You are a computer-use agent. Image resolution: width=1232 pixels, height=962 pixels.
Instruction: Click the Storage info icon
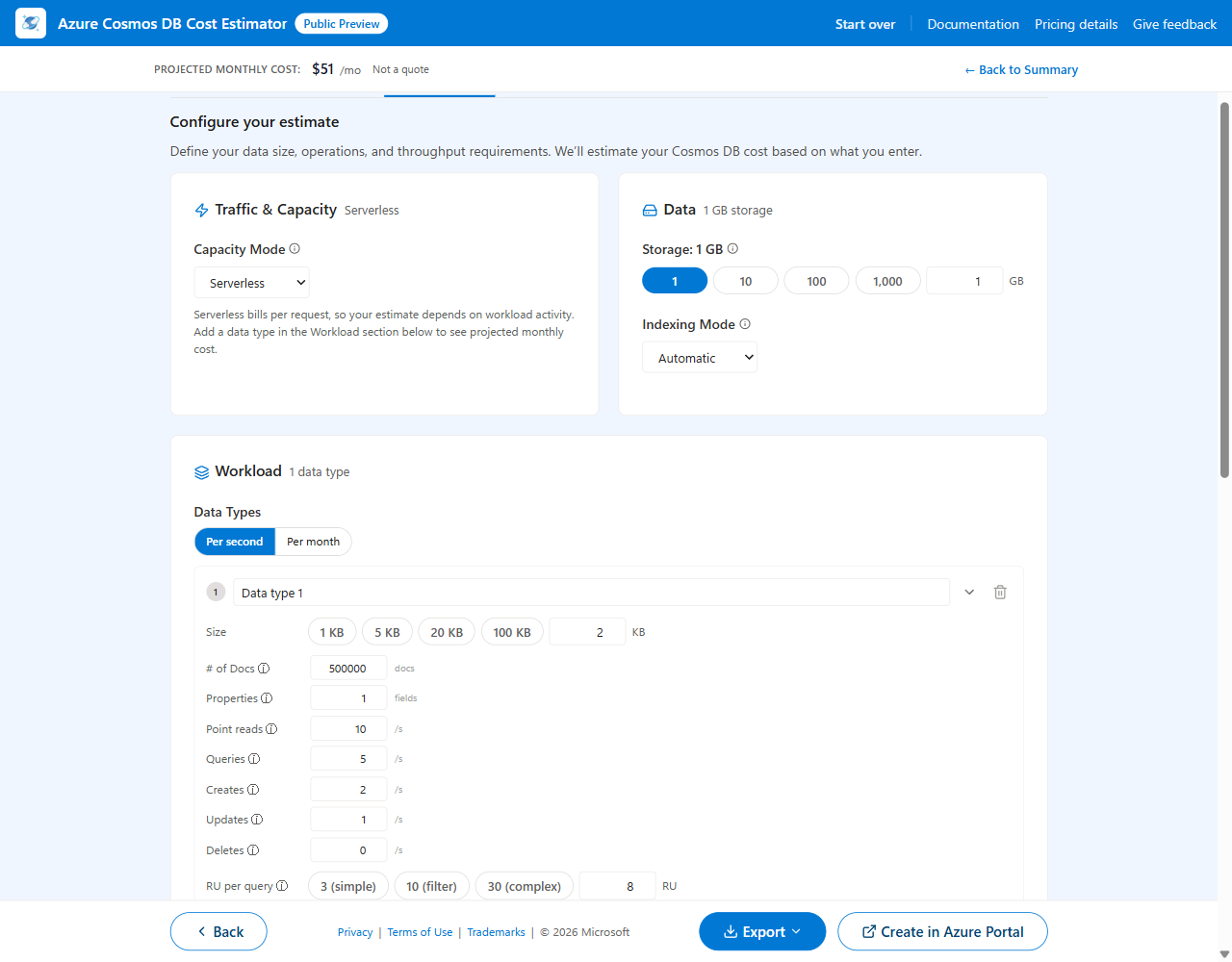point(732,248)
